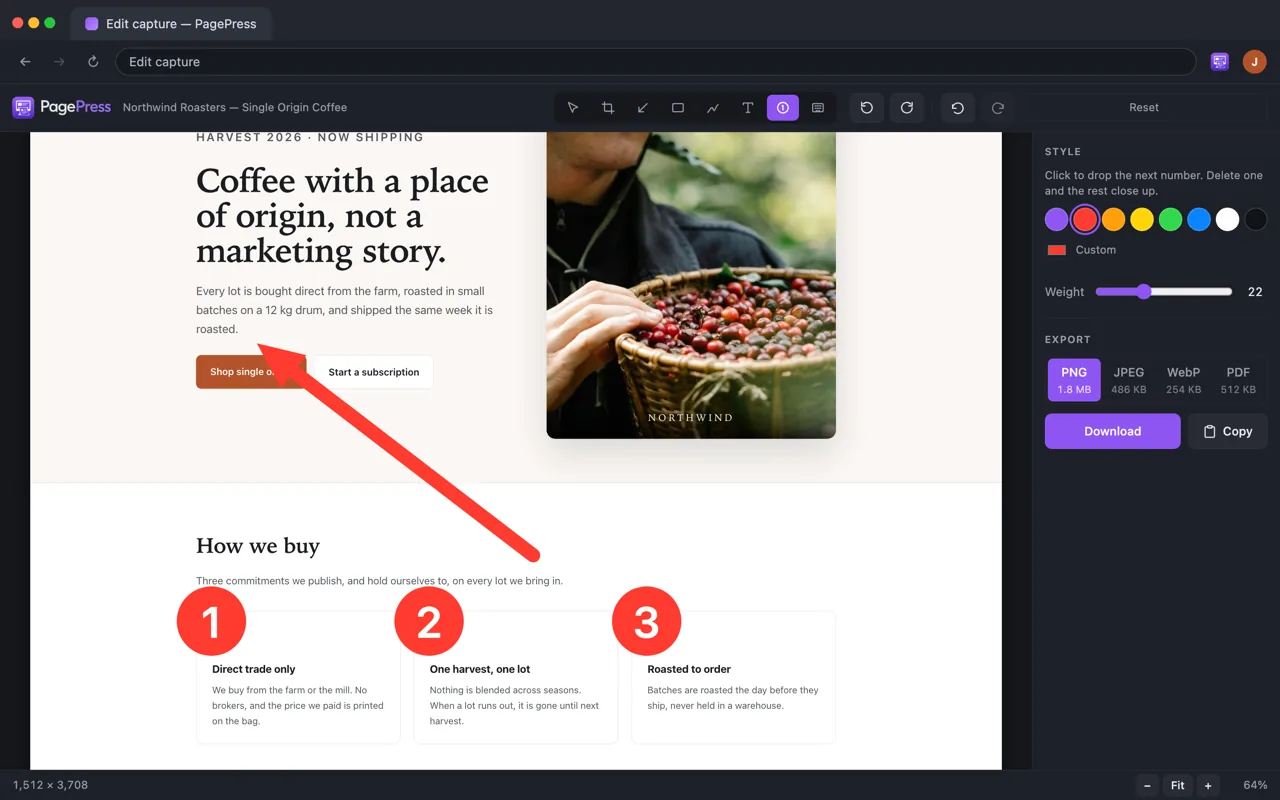Viewport: 1280px width, 800px height.
Task: Pick the rectangle shape tool
Action: pyautogui.click(x=678, y=108)
